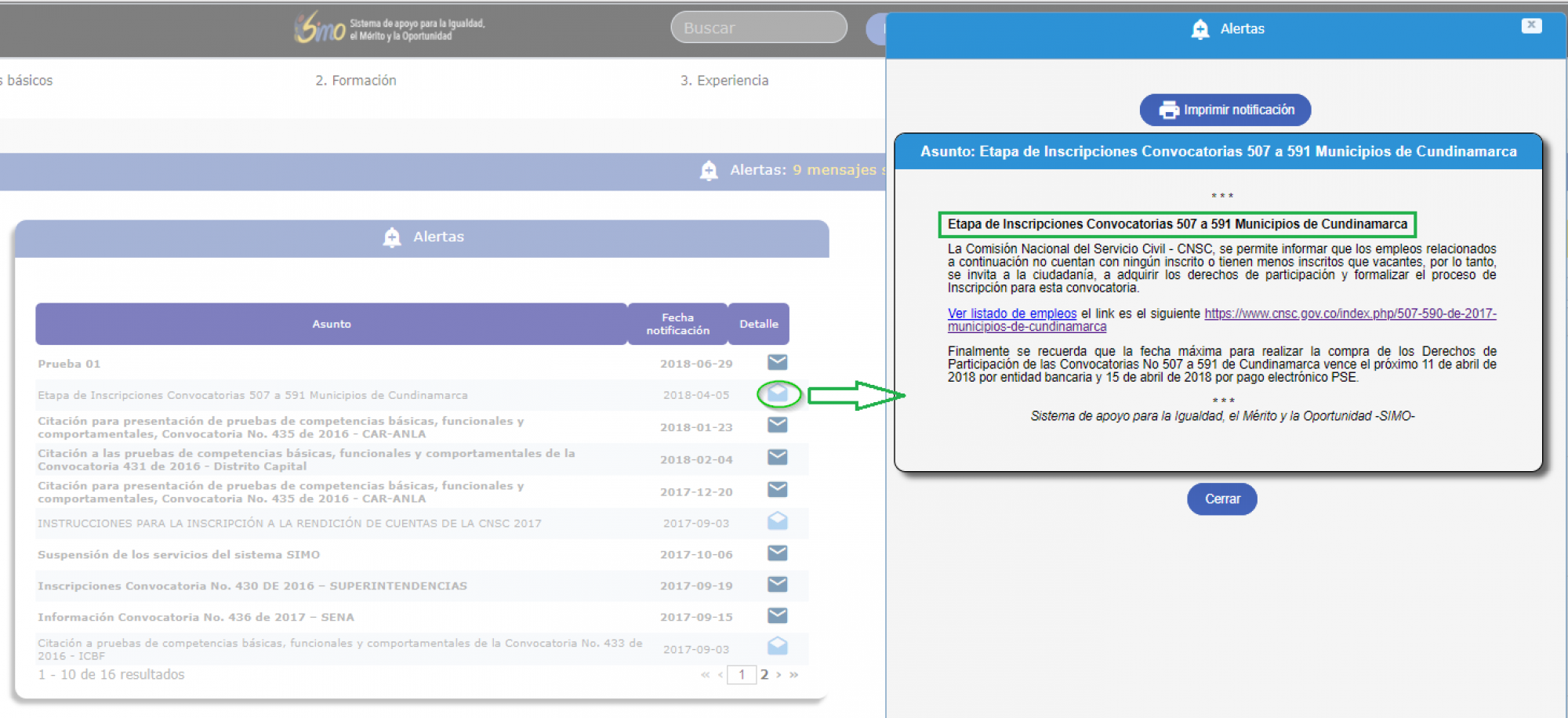The width and height of the screenshot is (1568, 718).
Task: Click the Buscar search field
Action: 758,28
